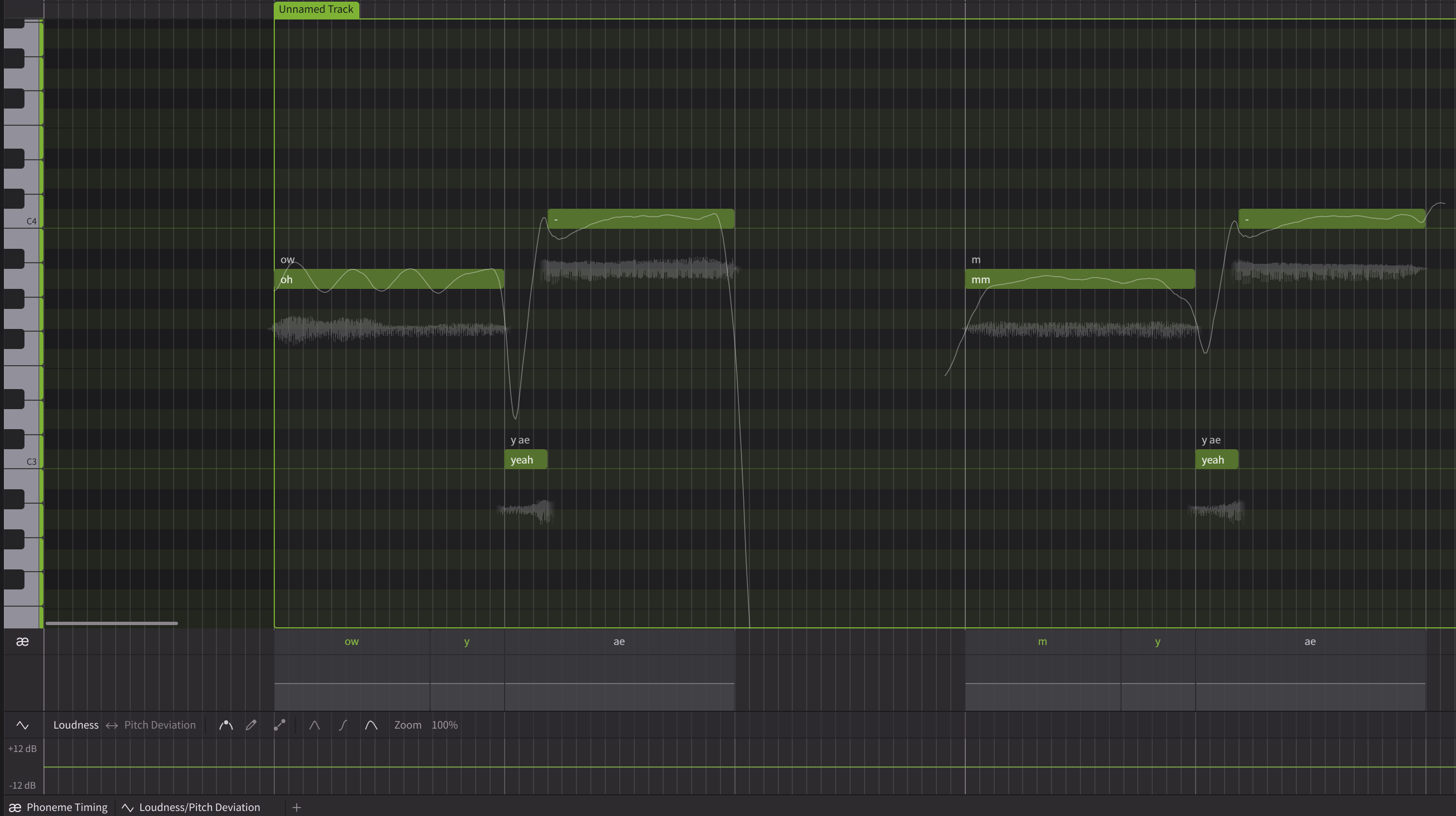
Task: Select the Unnamed Track label
Action: 317,9
